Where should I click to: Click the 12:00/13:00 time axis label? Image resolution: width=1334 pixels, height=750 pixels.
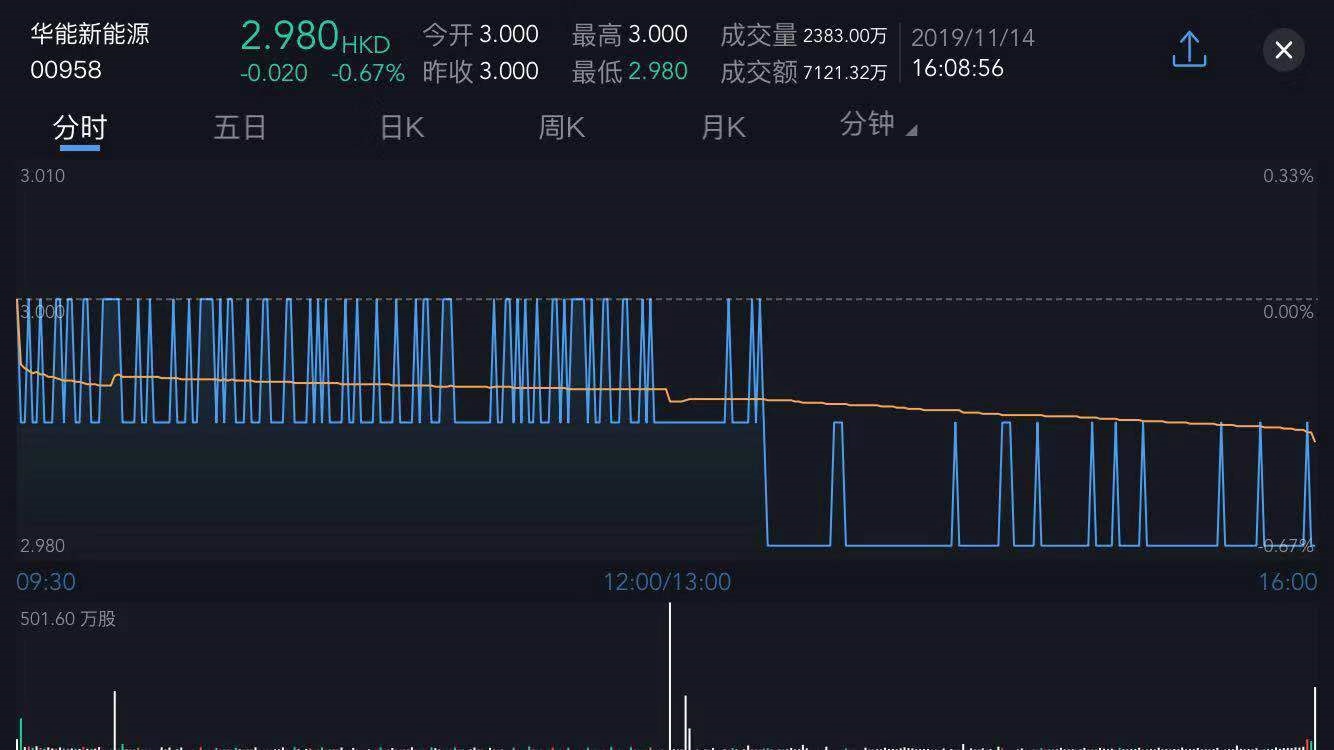667,582
